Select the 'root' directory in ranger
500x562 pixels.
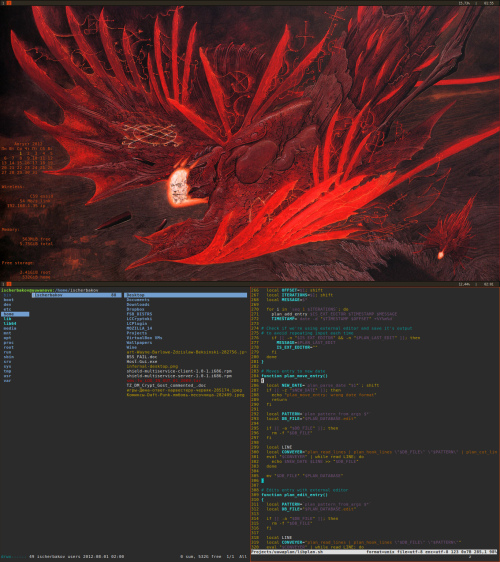(9, 347)
